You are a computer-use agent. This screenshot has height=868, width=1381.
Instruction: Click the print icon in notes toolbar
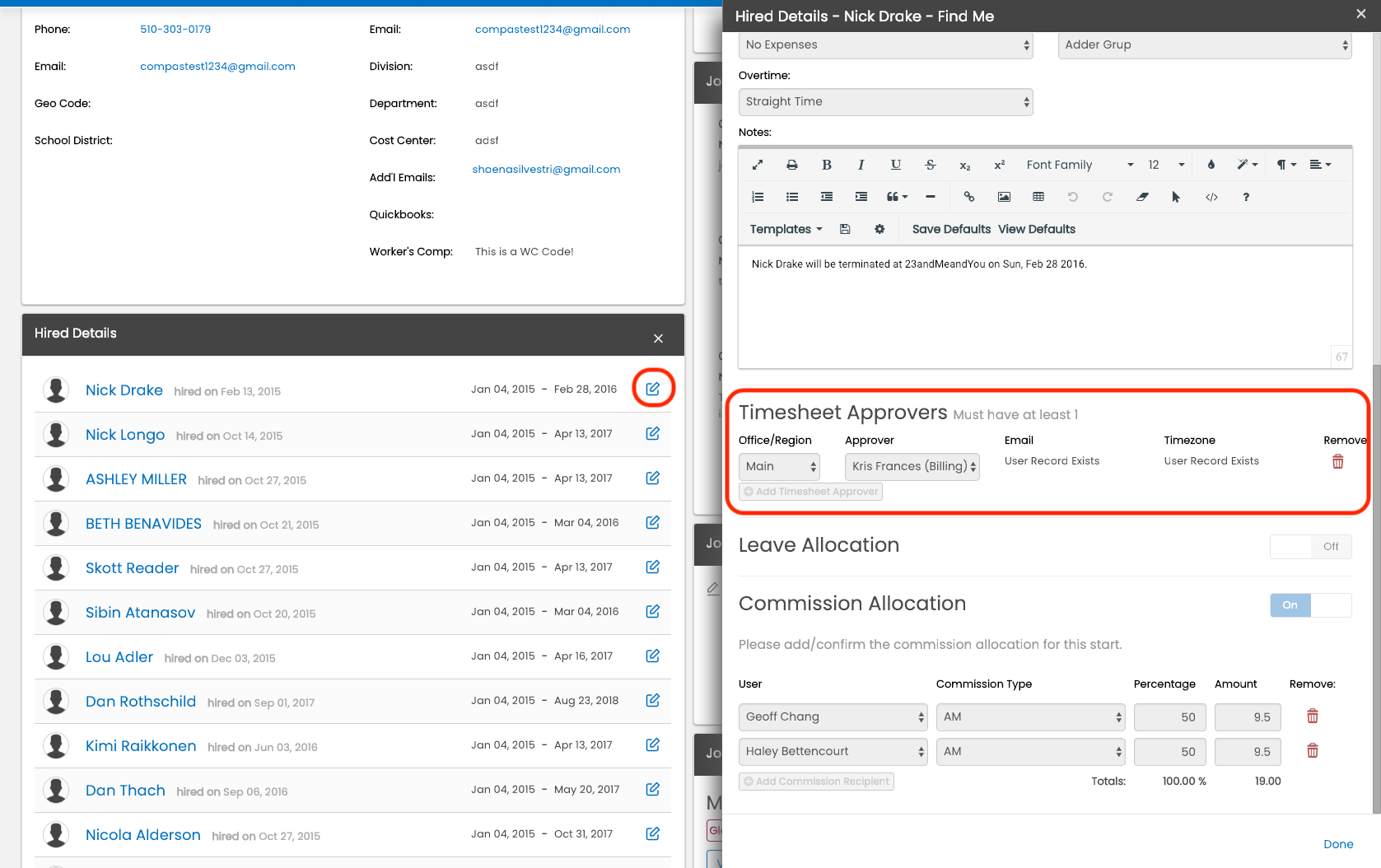(x=791, y=165)
